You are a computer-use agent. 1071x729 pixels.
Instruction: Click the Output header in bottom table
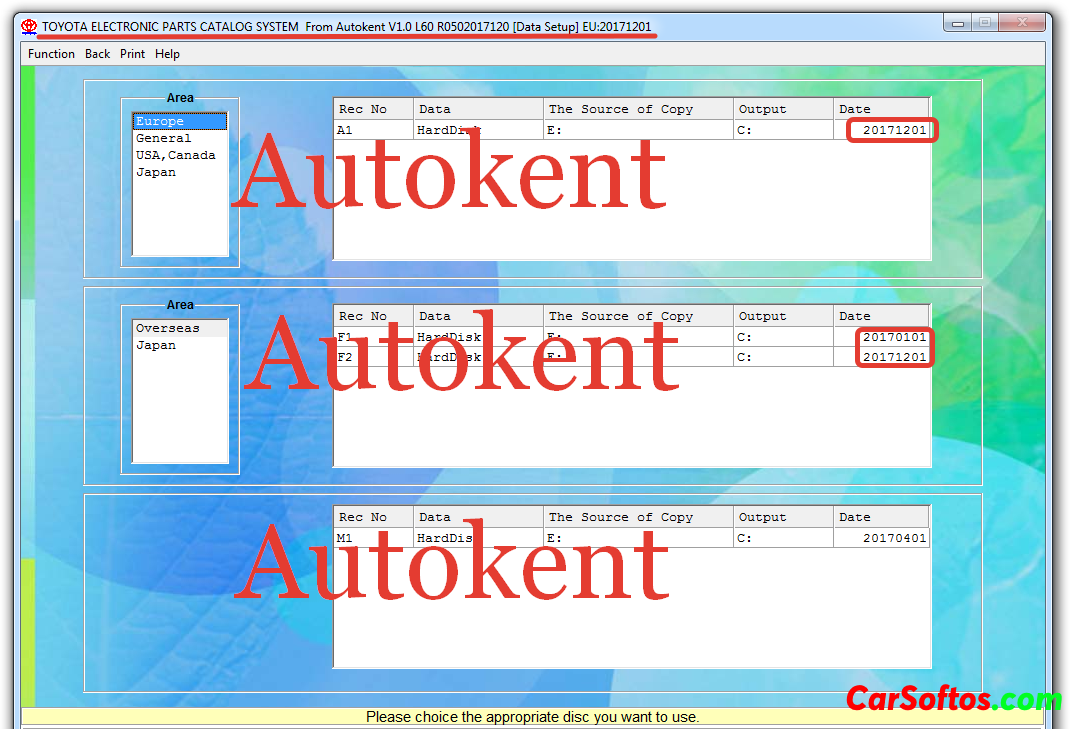click(762, 518)
